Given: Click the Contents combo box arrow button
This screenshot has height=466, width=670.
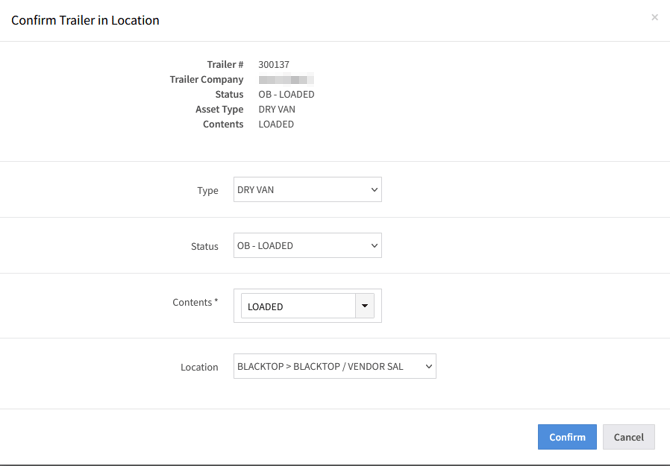Looking at the screenshot, I should pyautogui.click(x=364, y=306).
